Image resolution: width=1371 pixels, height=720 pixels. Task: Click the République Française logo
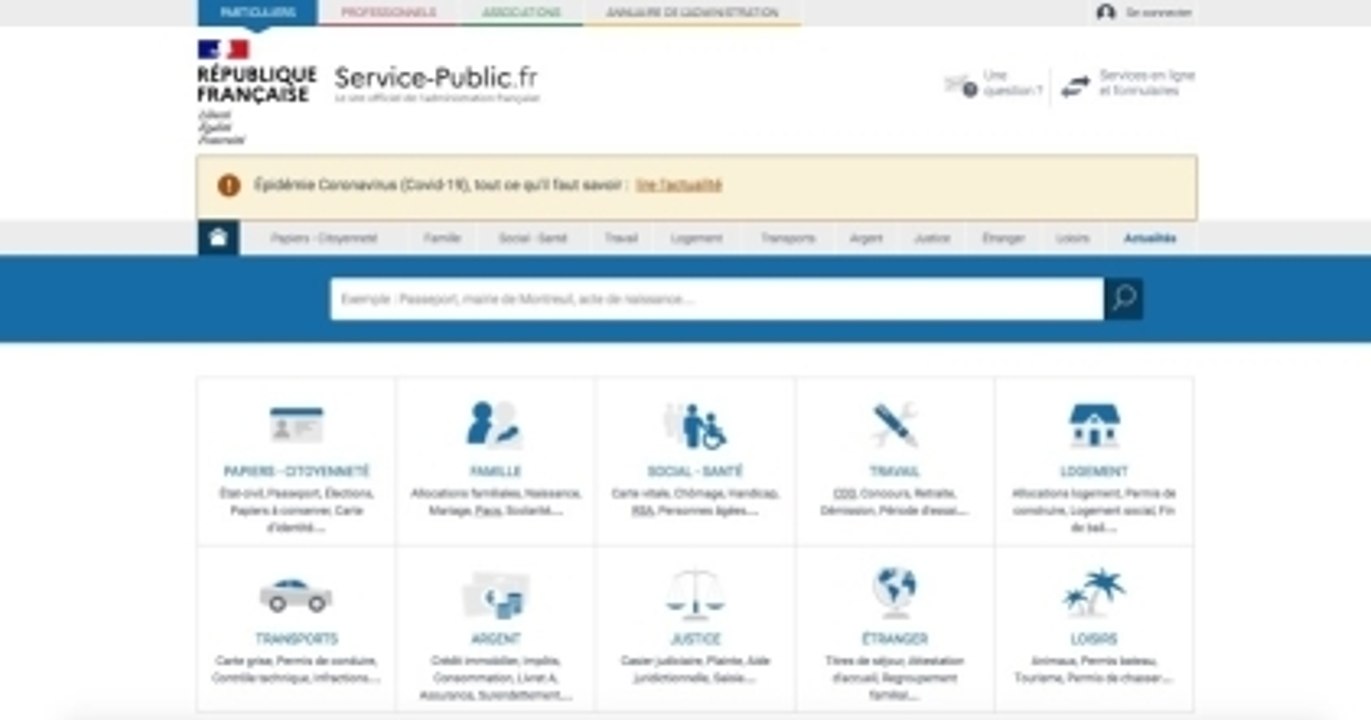click(x=256, y=92)
